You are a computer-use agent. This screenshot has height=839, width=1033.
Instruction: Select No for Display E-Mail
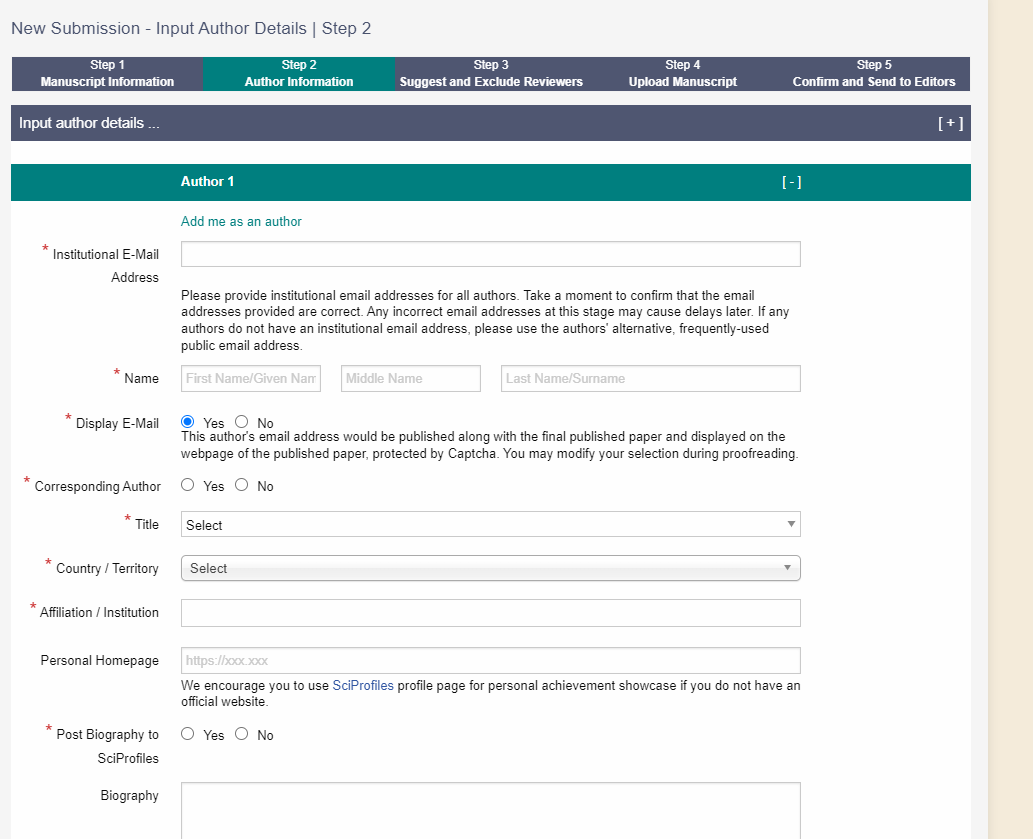click(242, 423)
